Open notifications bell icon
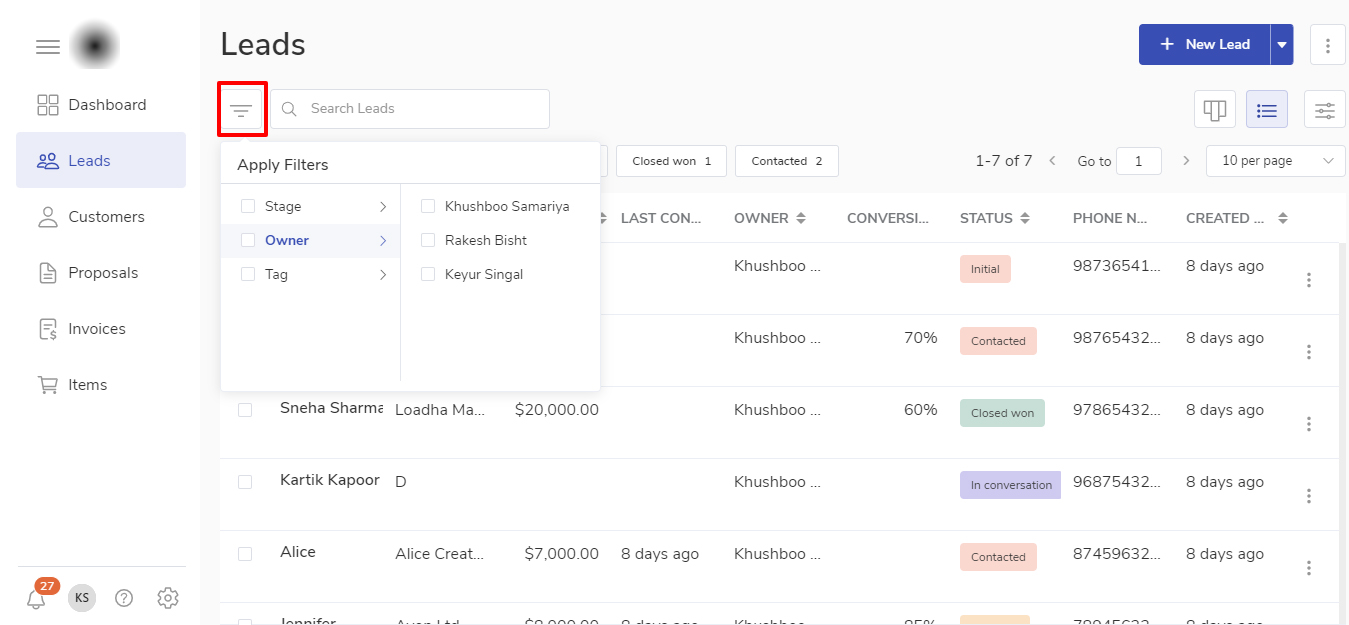This screenshot has width=1349, height=625. tap(36, 599)
